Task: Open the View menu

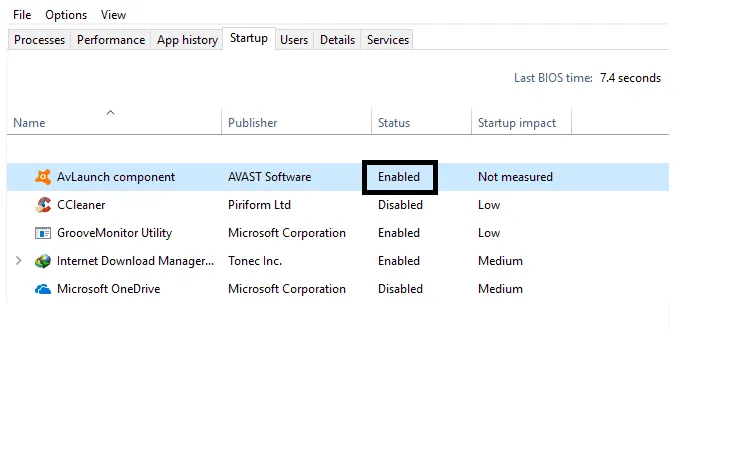Action: [113, 15]
